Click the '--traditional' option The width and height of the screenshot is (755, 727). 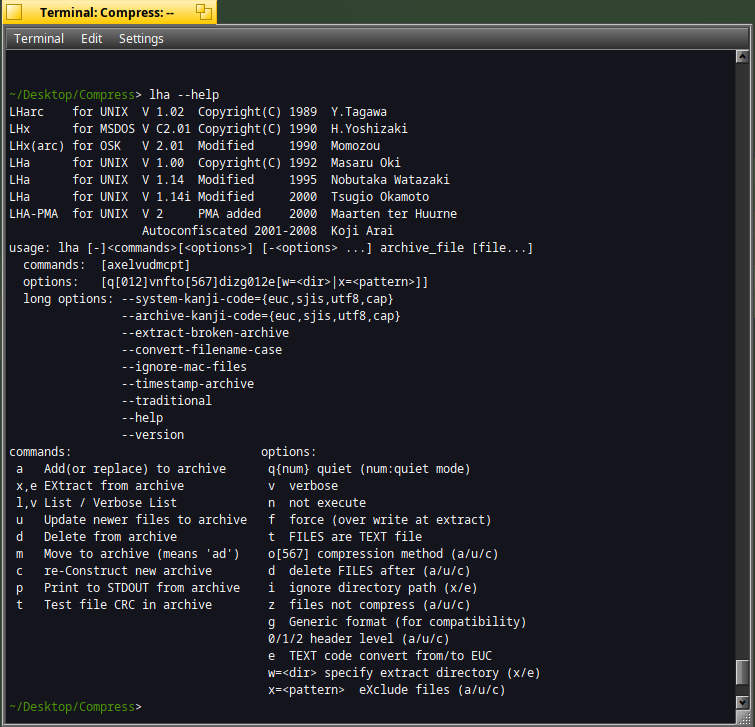tap(167, 401)
